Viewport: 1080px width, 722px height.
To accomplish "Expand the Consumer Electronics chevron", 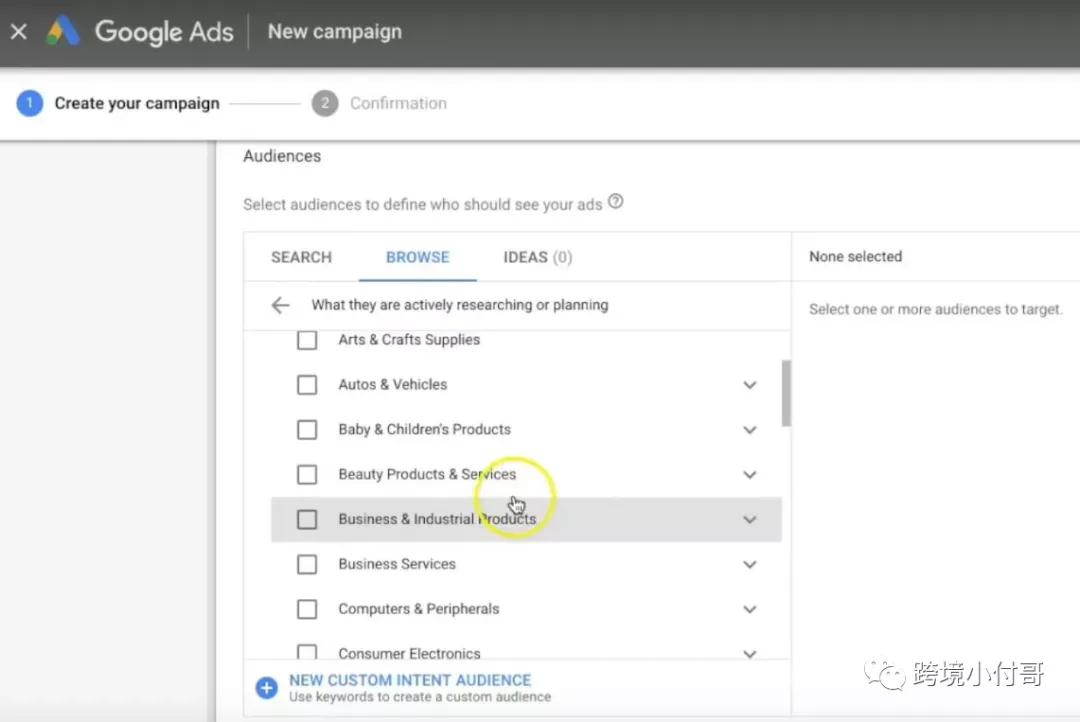I will [x=749, y=654].
